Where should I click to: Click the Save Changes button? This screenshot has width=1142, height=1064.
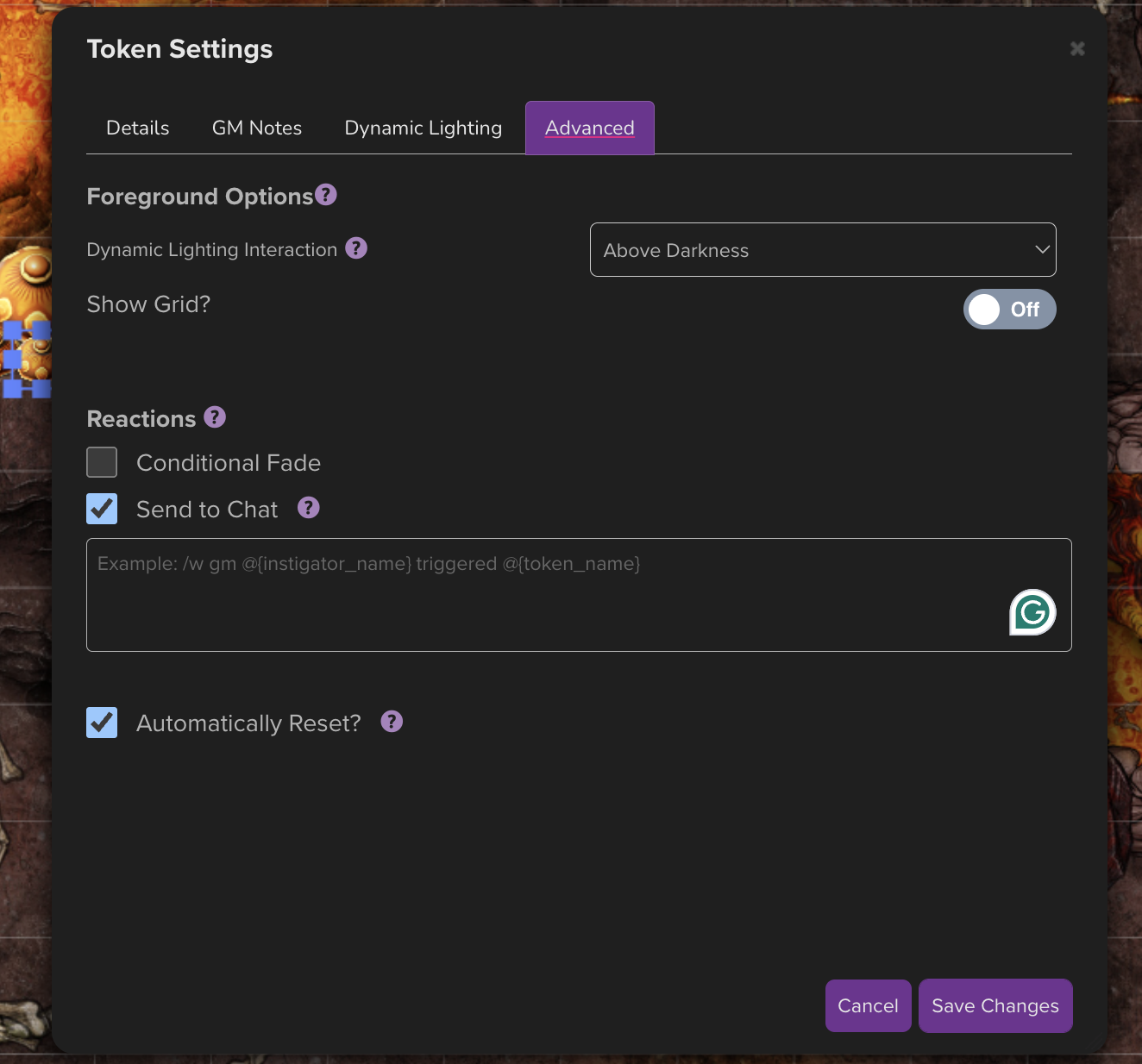tap(995, 1006)
